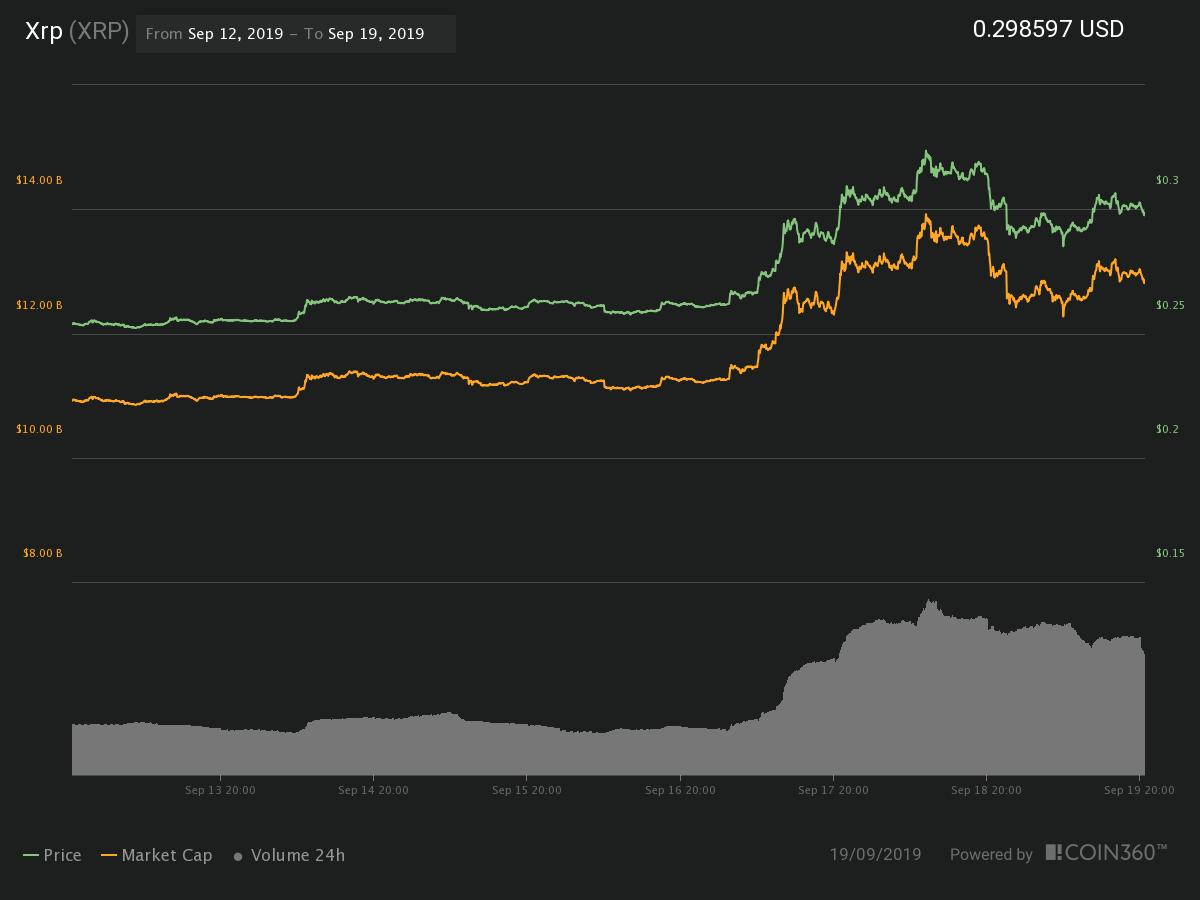Click the $8.00 B axis label

click(x=42, y=553)
